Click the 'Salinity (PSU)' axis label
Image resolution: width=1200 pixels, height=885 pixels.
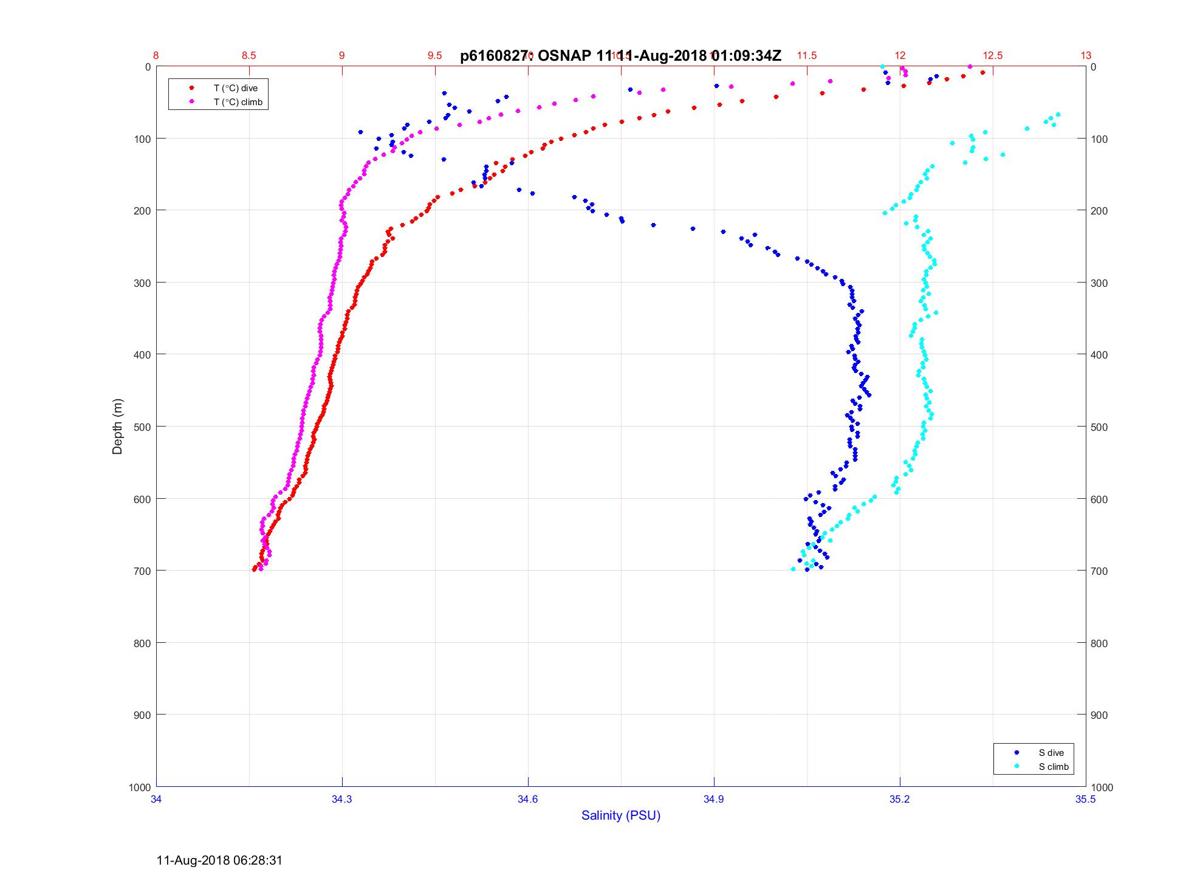[621, 816]
